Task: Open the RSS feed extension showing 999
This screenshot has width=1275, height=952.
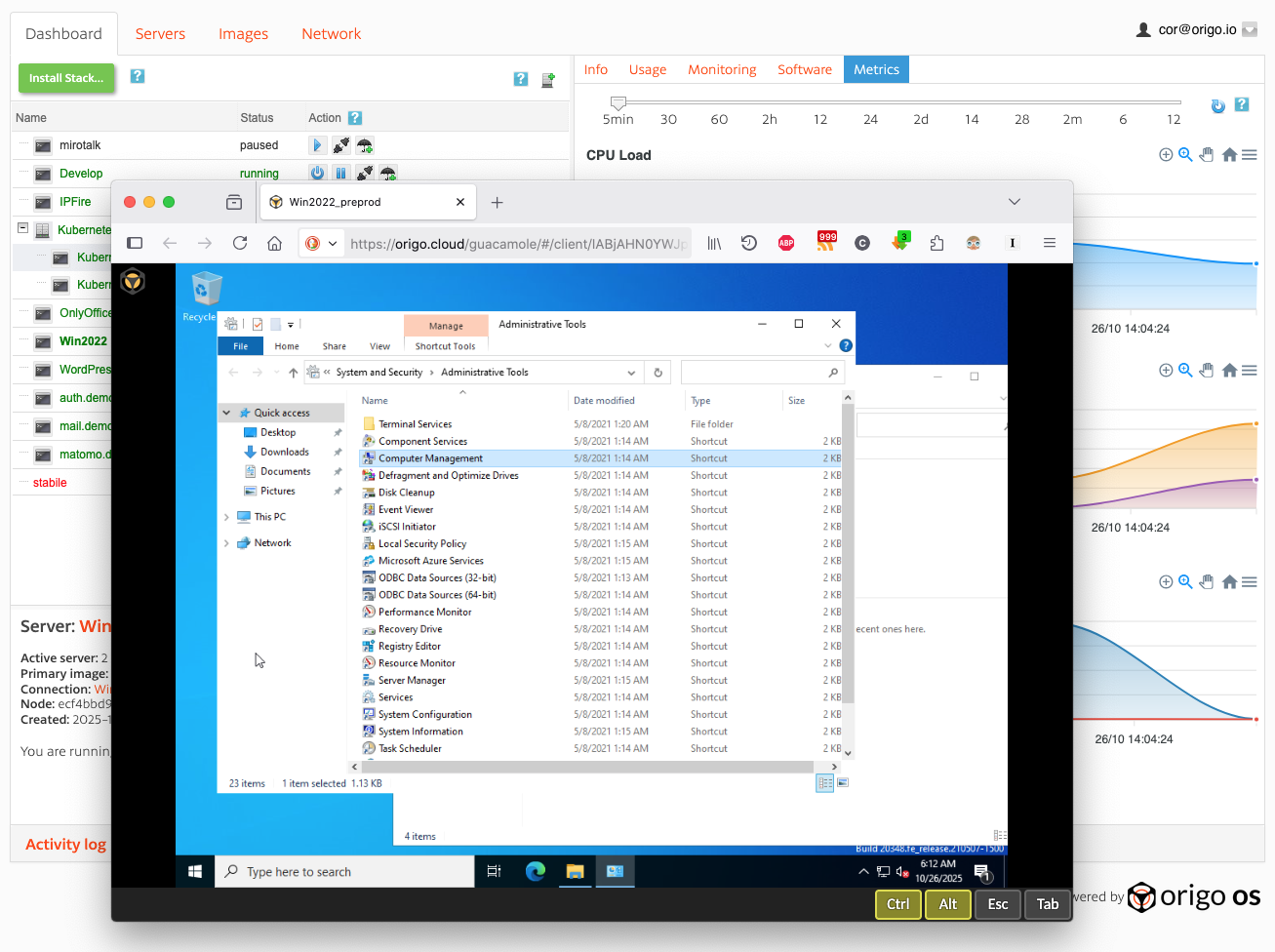Action: point(826,243)
